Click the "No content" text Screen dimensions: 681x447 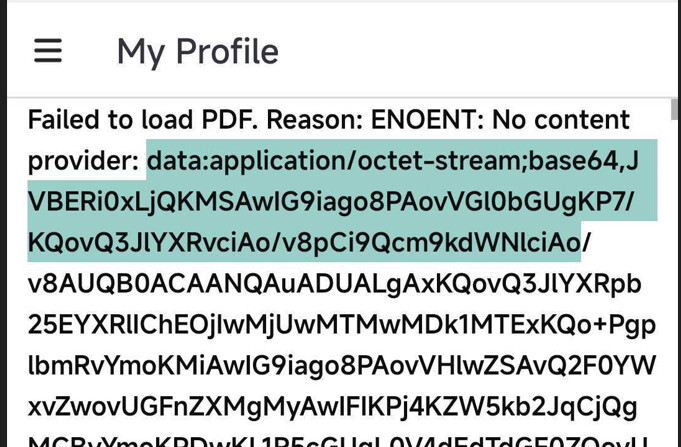coord(561,119)
